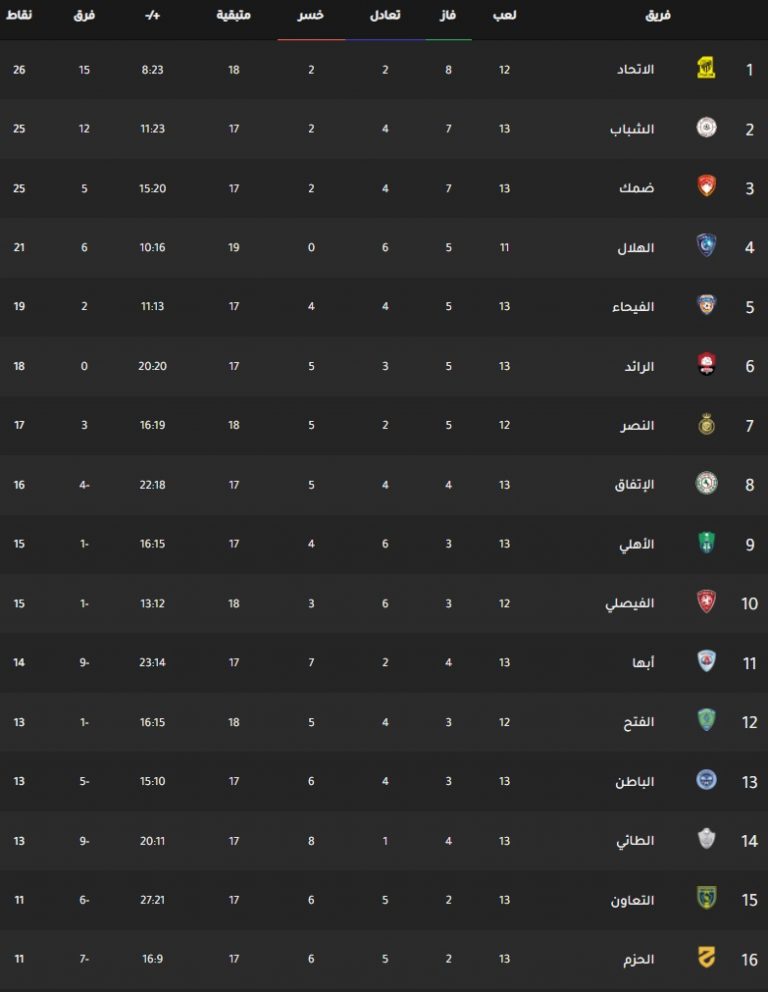Click the Al-Nassr yellow emblem
Image resolution: width=768 pixels, height=992 pixels.
706,424
